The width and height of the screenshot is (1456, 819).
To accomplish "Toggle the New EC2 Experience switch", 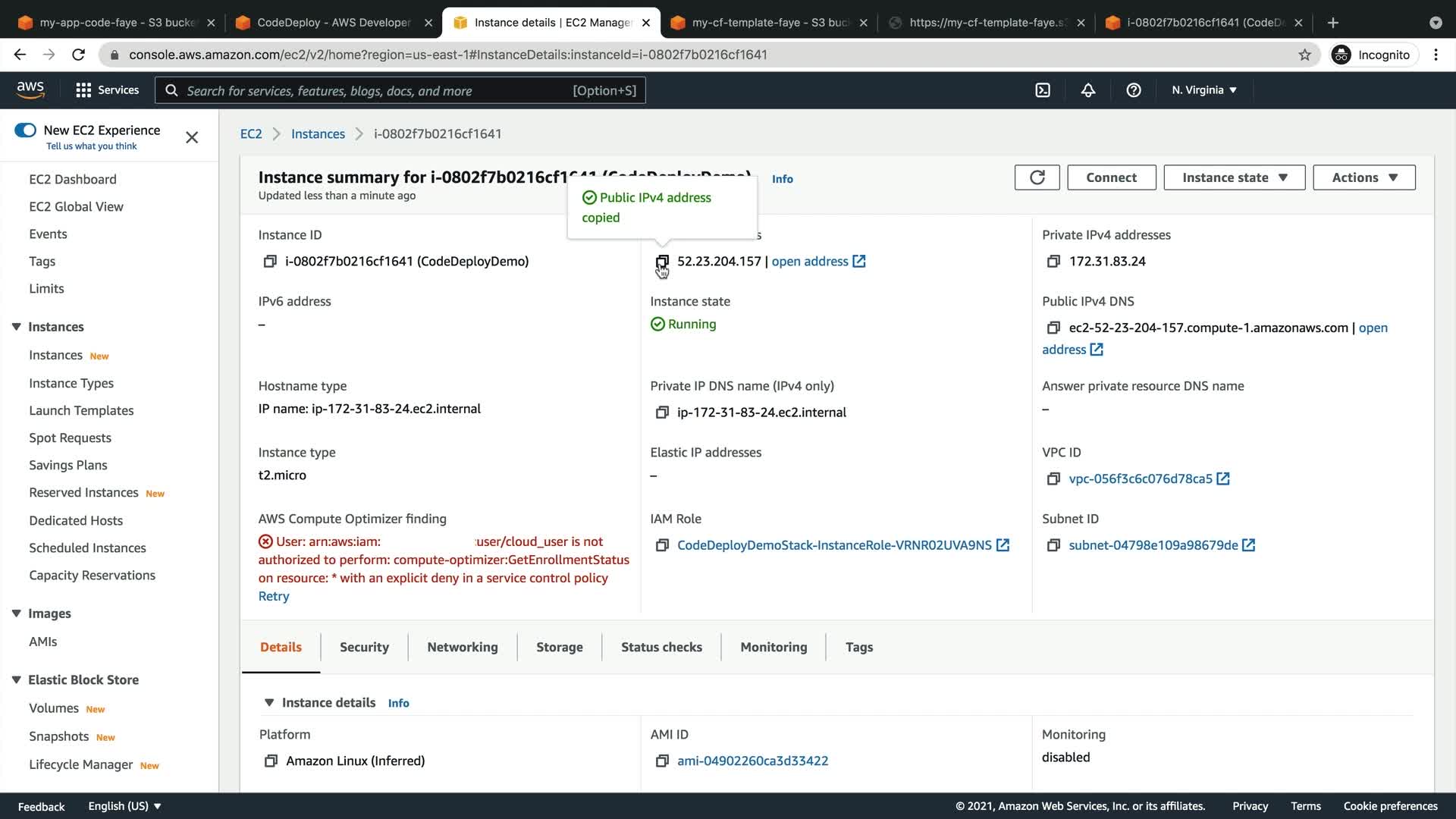I will (x=26, y=130).
